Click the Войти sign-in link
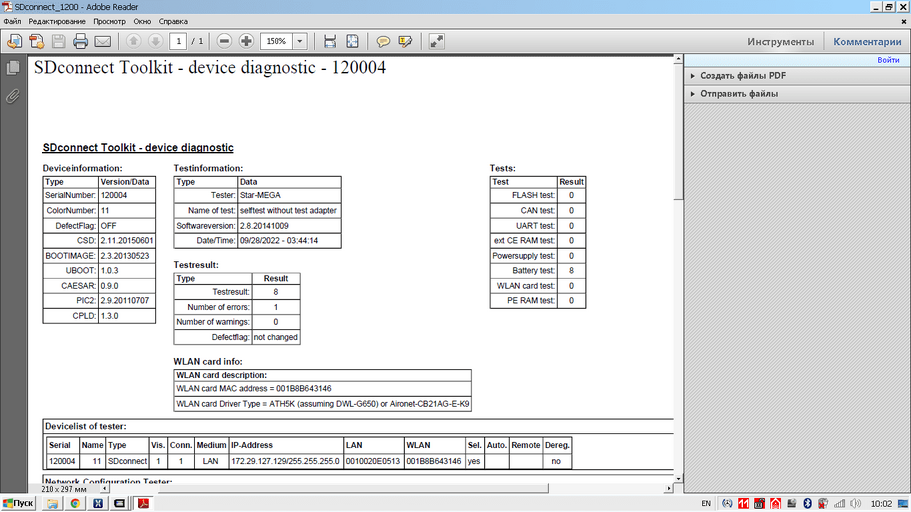Viewport: 911px width, 512px height. click(x=888, y=60)
